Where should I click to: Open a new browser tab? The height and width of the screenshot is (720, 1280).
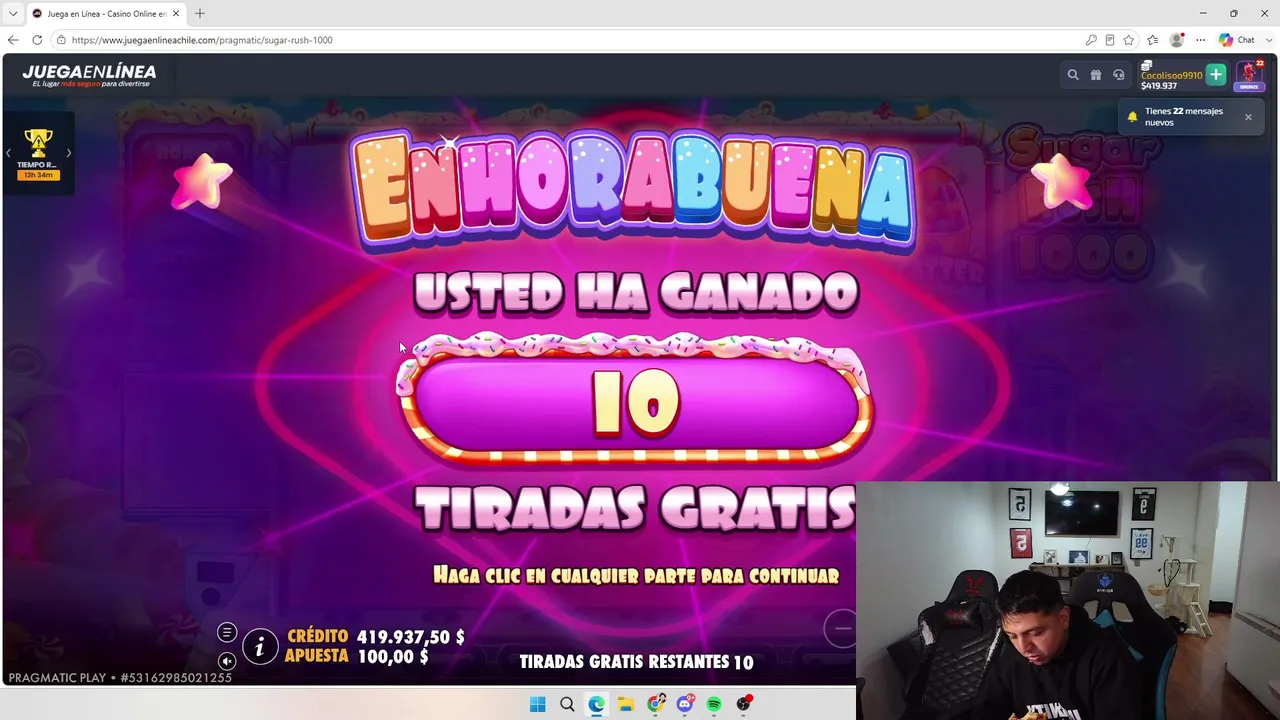200,14
